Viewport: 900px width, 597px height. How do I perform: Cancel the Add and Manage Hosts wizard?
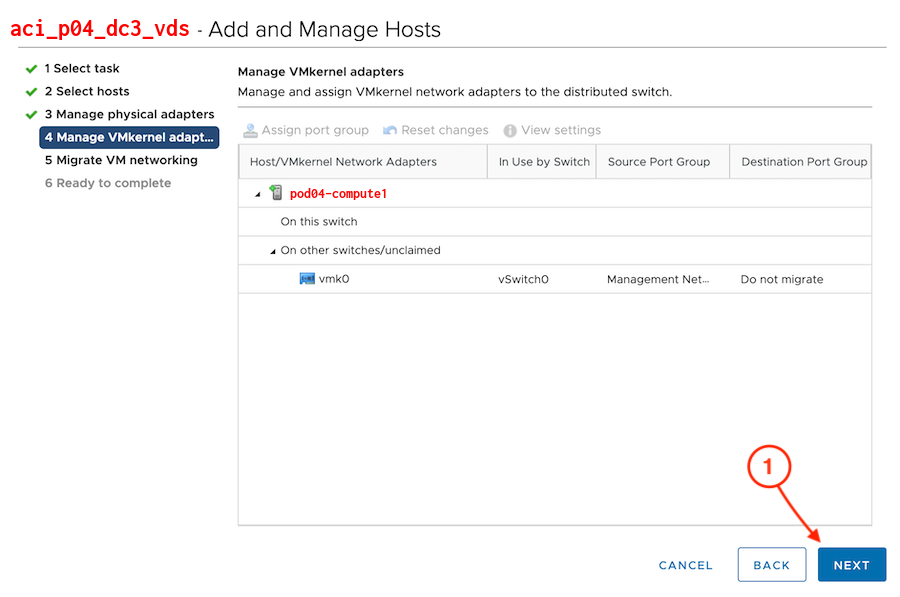click(x=685, y=565)
